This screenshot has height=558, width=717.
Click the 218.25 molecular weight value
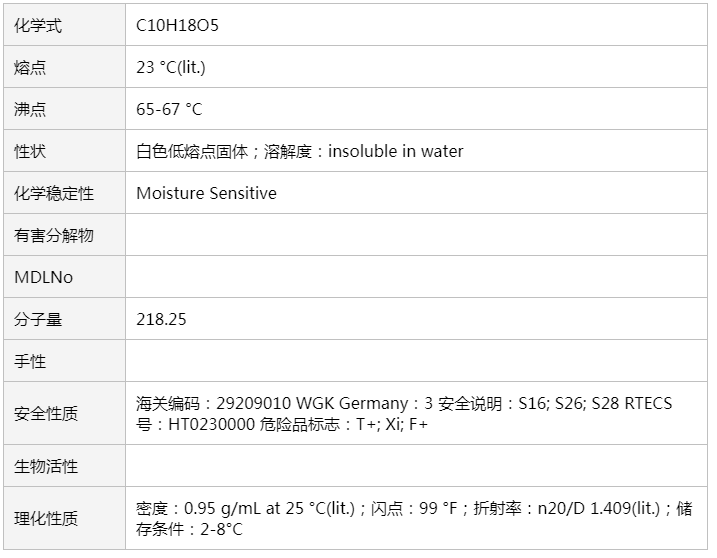point(161,319)
